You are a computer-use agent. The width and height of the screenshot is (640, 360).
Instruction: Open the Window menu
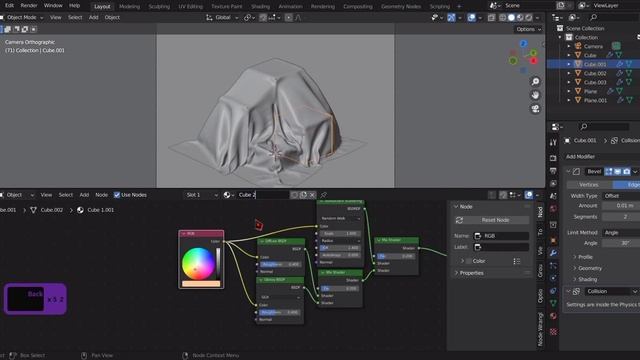click(53, 6)
